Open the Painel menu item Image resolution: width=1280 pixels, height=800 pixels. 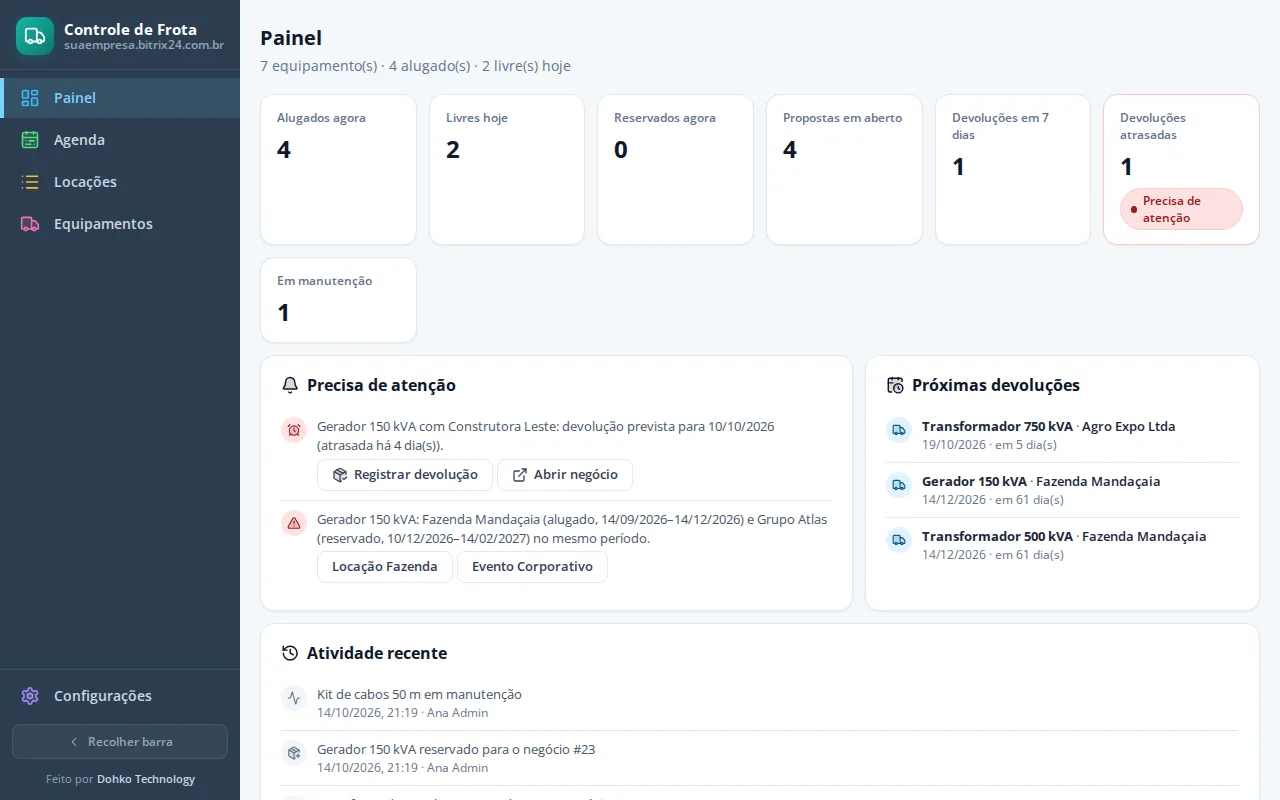point(120,98)
